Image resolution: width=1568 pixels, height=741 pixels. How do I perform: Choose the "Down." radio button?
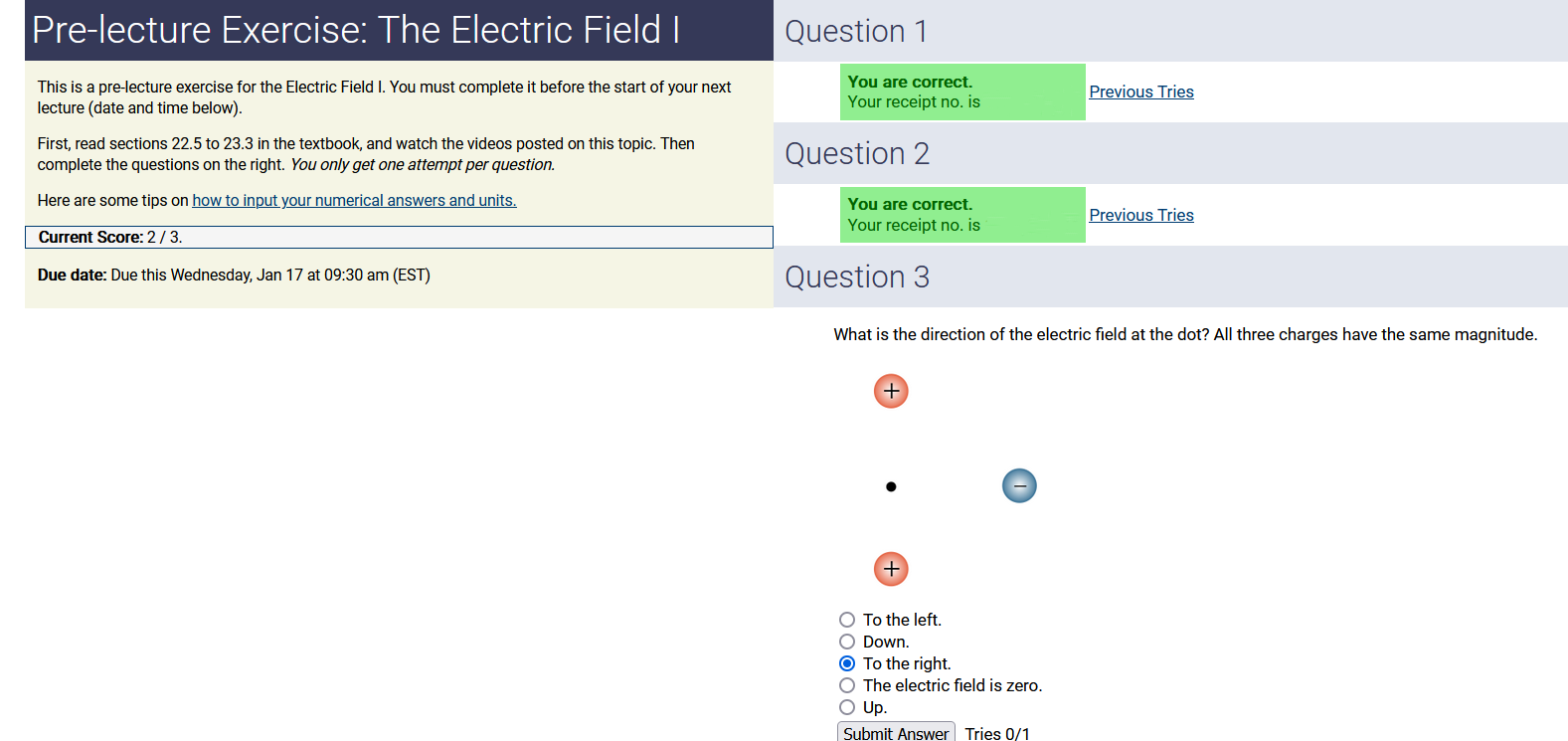847,642
